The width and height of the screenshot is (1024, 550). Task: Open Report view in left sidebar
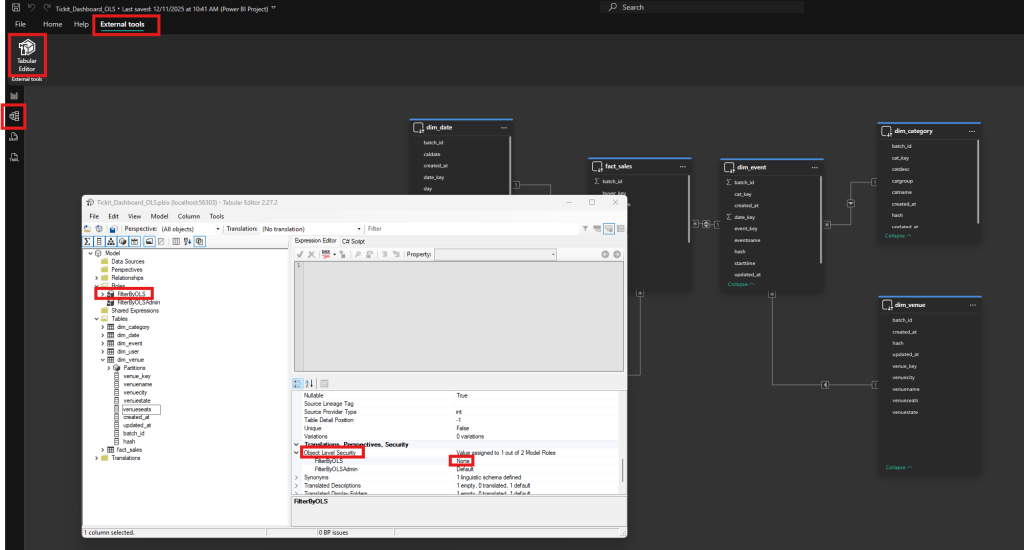click(x=14, y=95)
